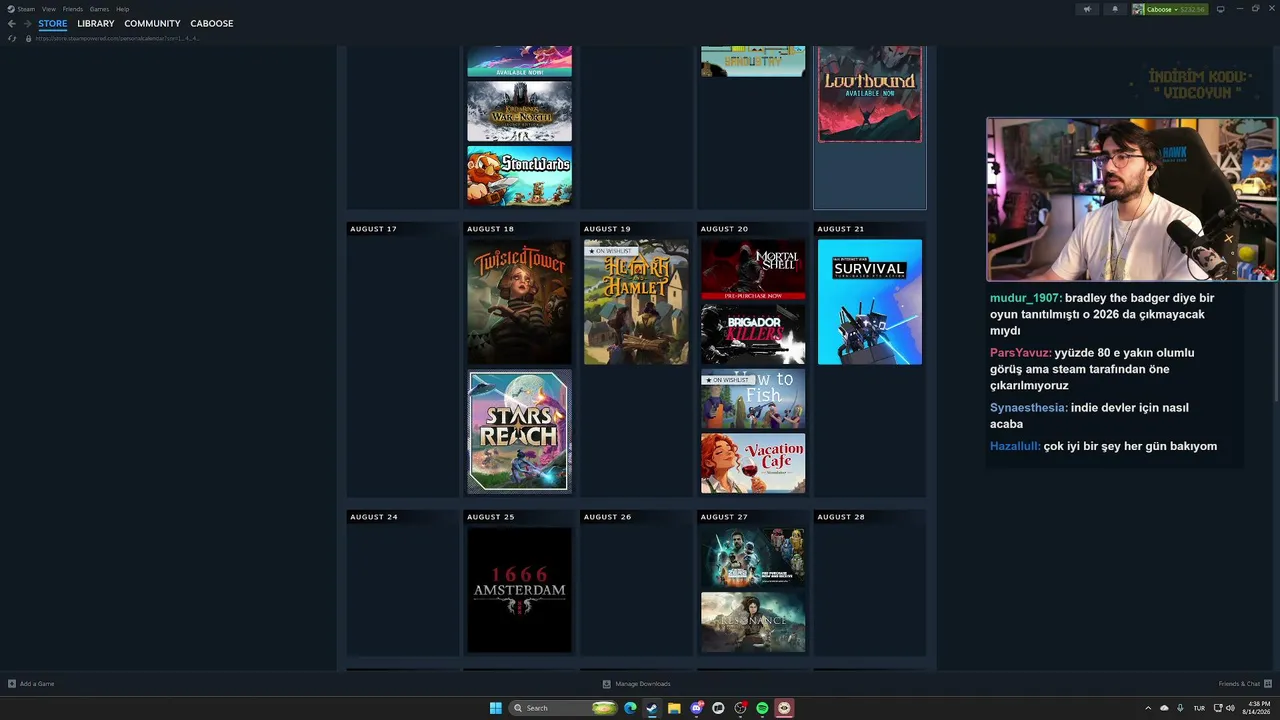Open the Brigador Killers game tile
Screen dimensions: 1280x720
753,334
